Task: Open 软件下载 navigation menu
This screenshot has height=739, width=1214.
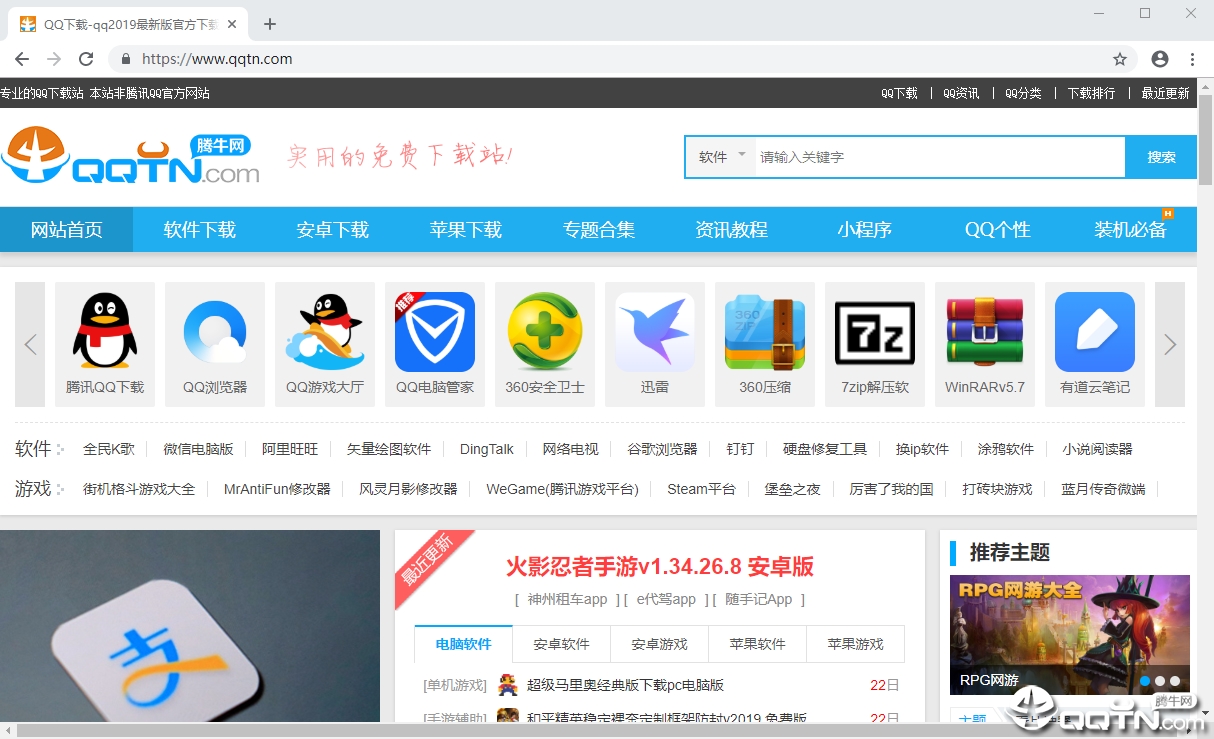Action: click(200, 229)
